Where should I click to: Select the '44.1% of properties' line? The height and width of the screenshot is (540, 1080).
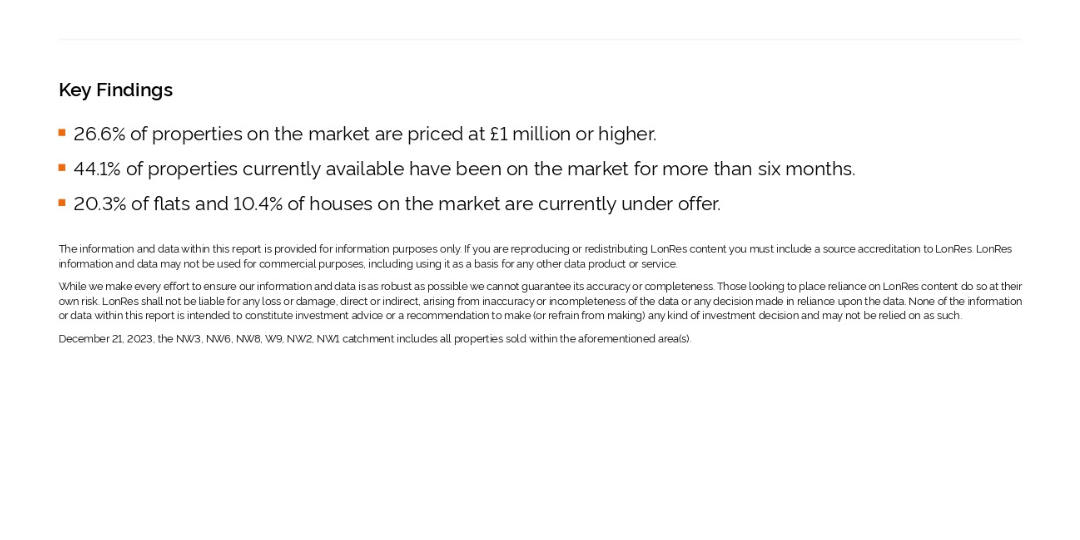(x=464, y=169)
